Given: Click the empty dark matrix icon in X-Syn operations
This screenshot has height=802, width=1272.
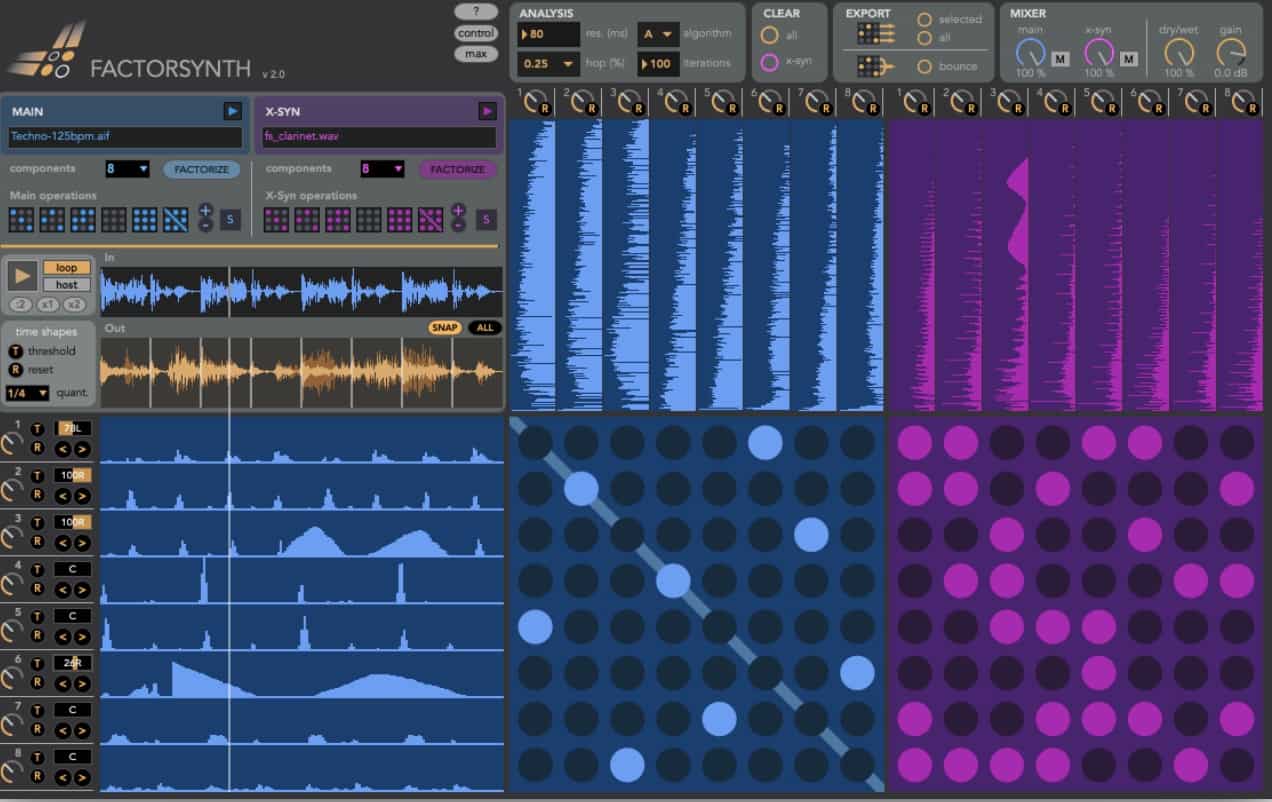Looking at the screenshot, I should pyautogui.click(x=369, y=219).
